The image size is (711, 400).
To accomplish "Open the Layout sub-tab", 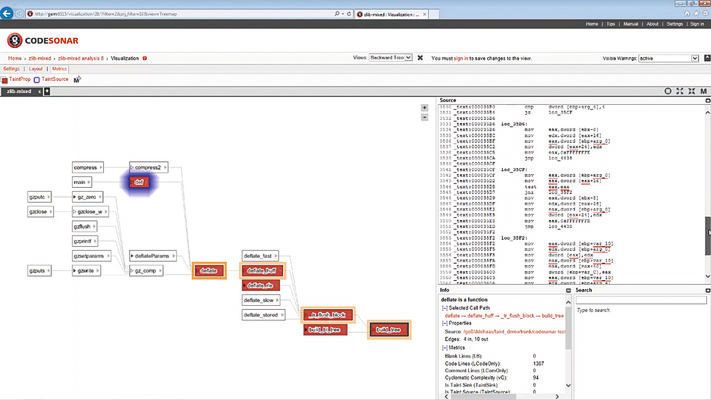I will pos(35,69).
